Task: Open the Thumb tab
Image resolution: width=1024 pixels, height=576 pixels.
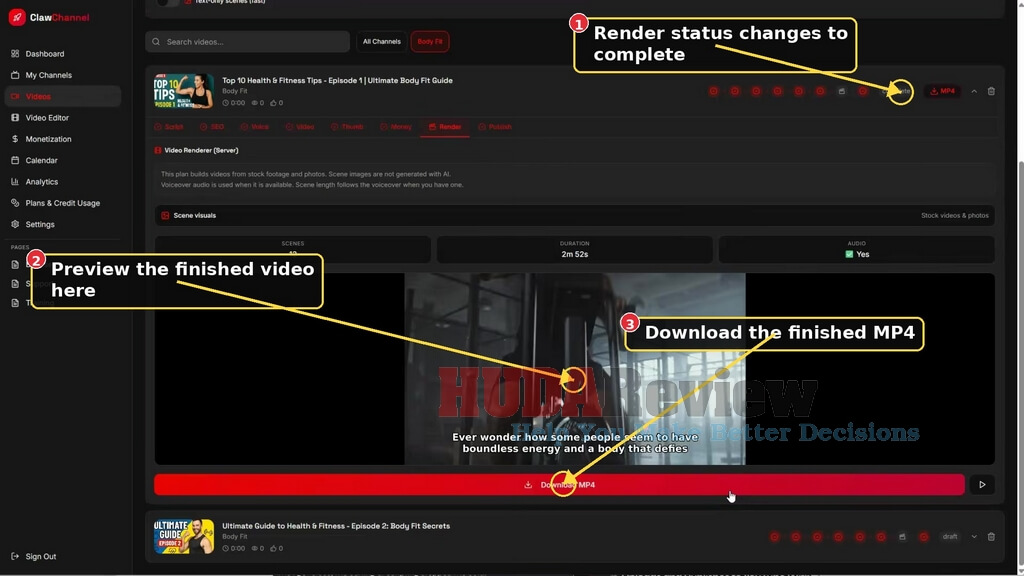Action: 347,127
